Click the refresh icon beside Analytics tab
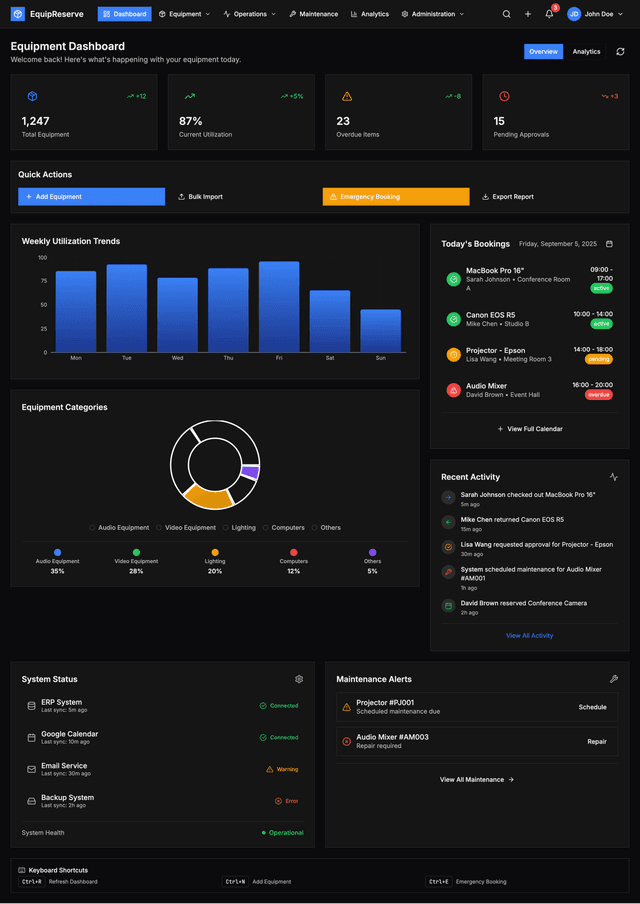Viewport: 640px width, 904px height. coord(620,52)
